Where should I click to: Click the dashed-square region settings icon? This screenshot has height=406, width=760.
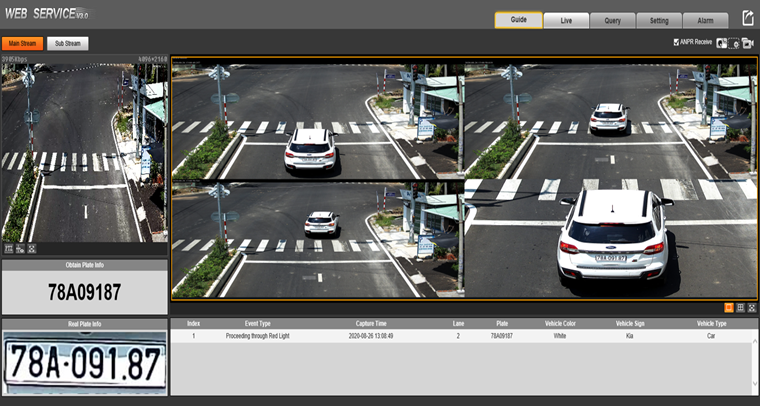735,43
